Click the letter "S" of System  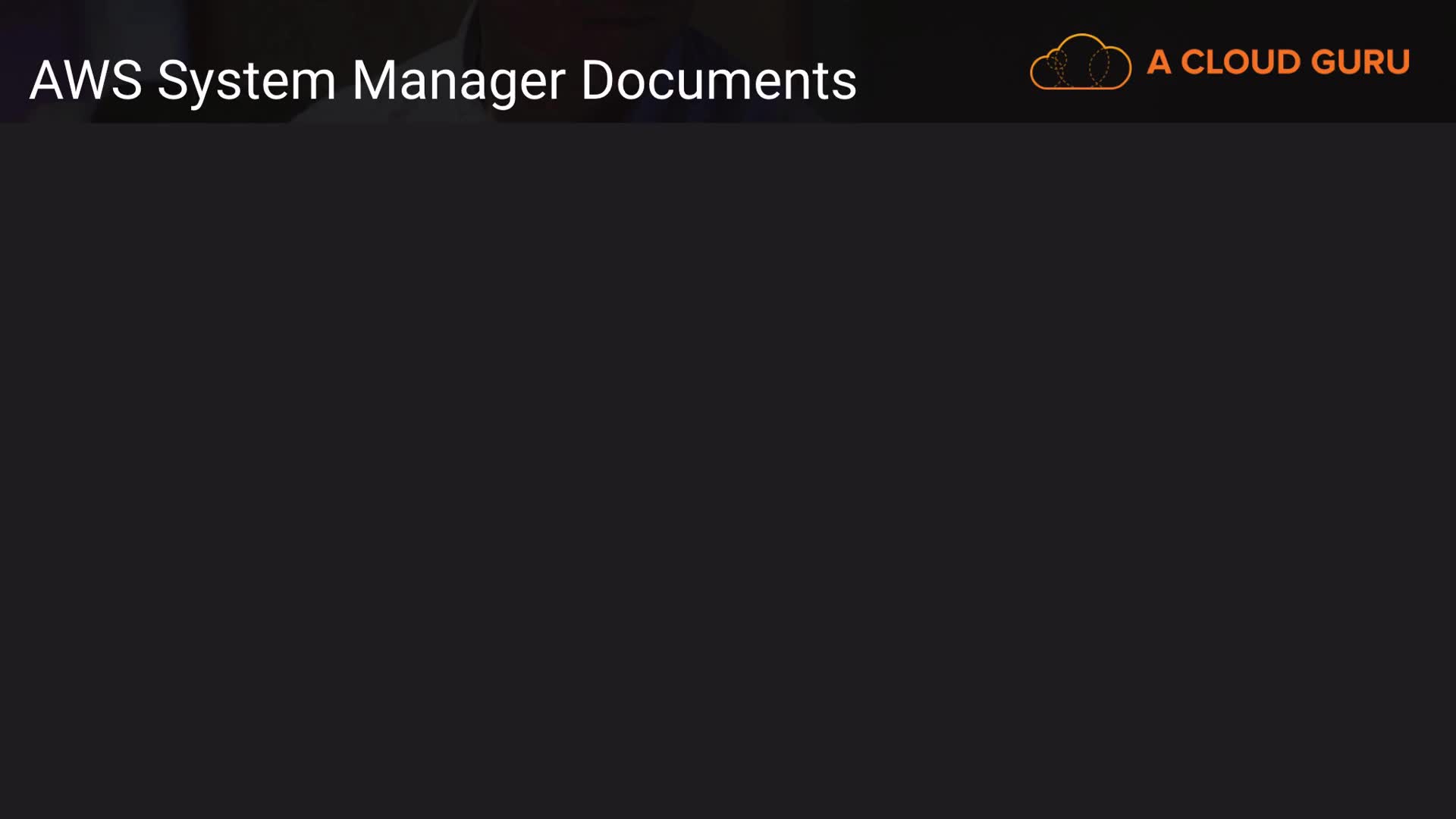(x=171, y=80)
